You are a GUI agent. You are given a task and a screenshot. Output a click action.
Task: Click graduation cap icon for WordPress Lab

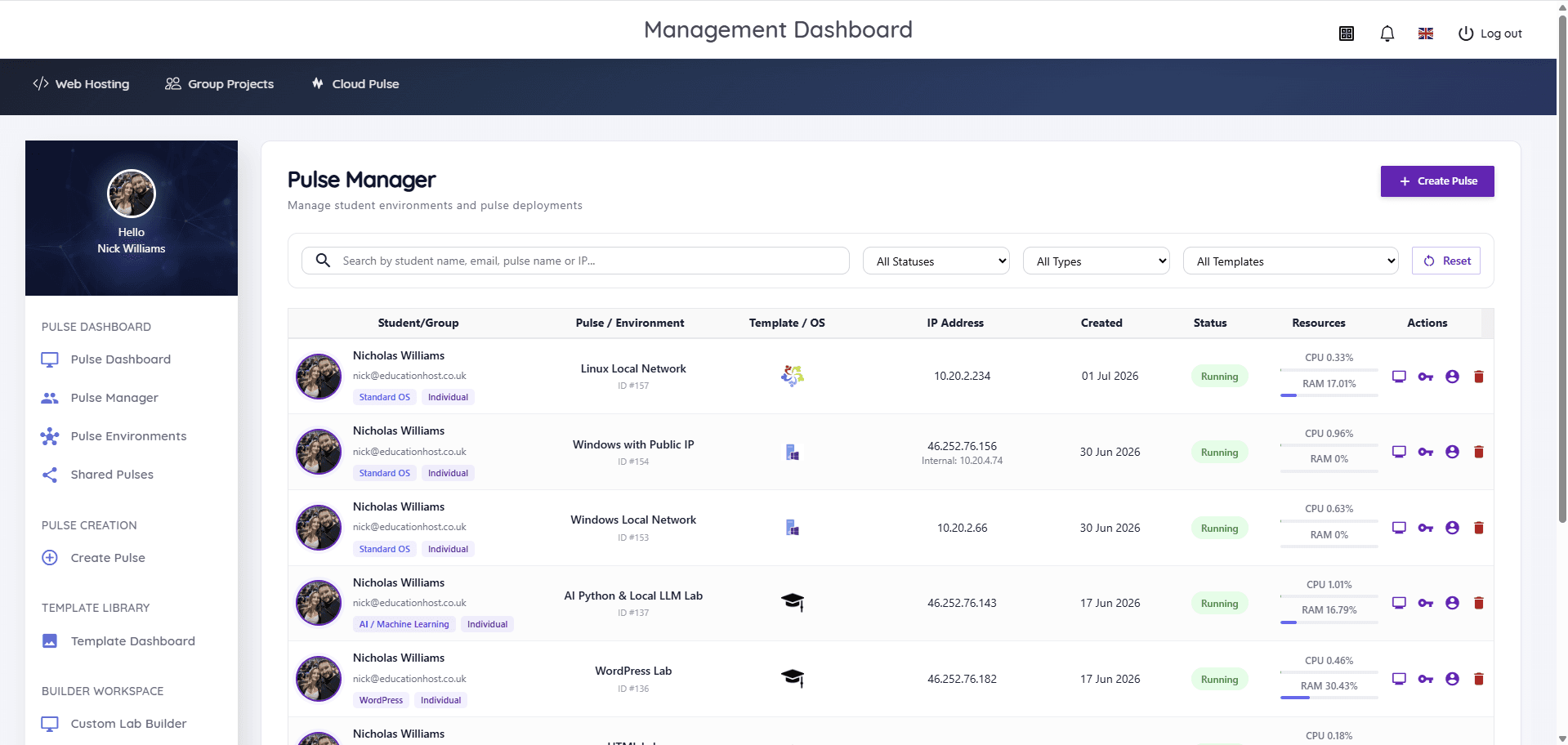click(x=792, y=678)
